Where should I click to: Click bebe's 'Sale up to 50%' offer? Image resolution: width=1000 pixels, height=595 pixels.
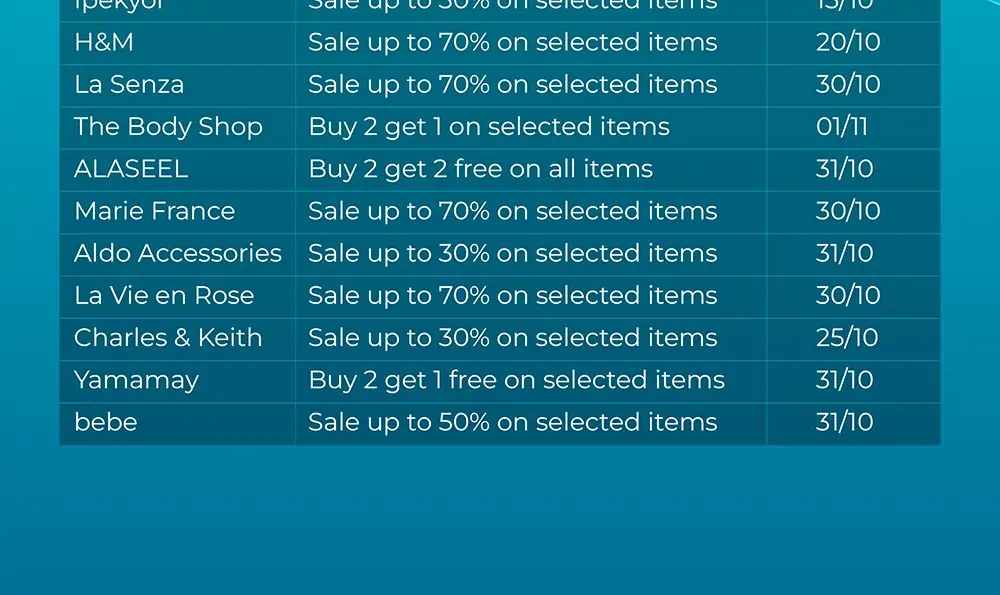pos(513,422)
